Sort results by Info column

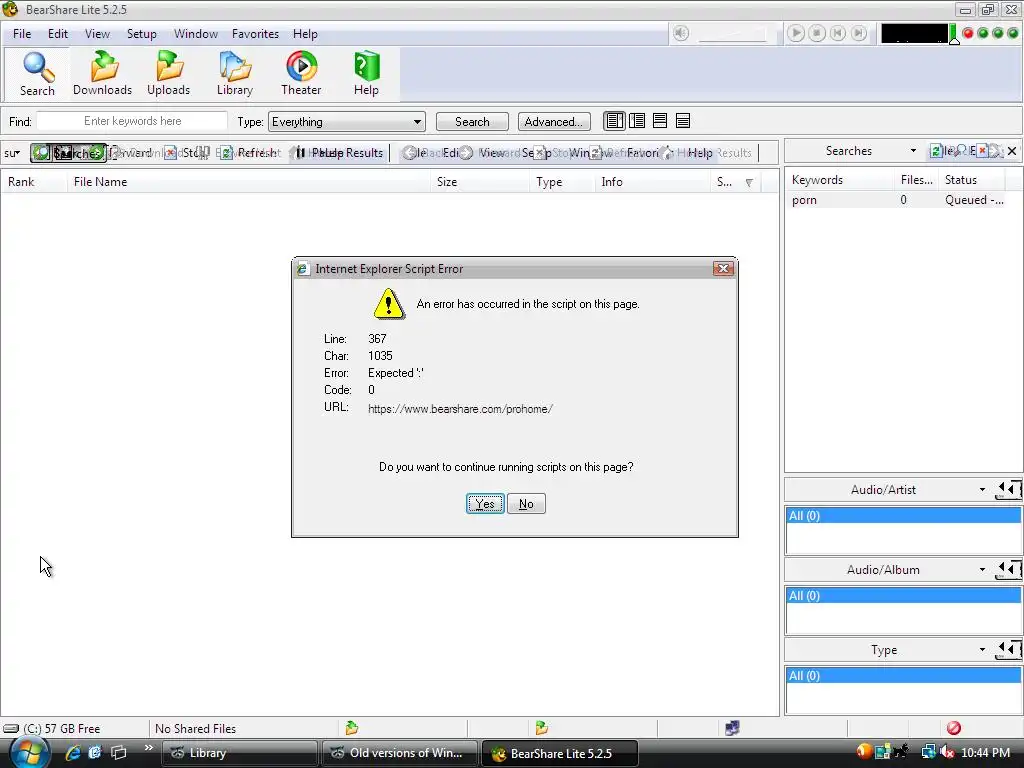653,182
